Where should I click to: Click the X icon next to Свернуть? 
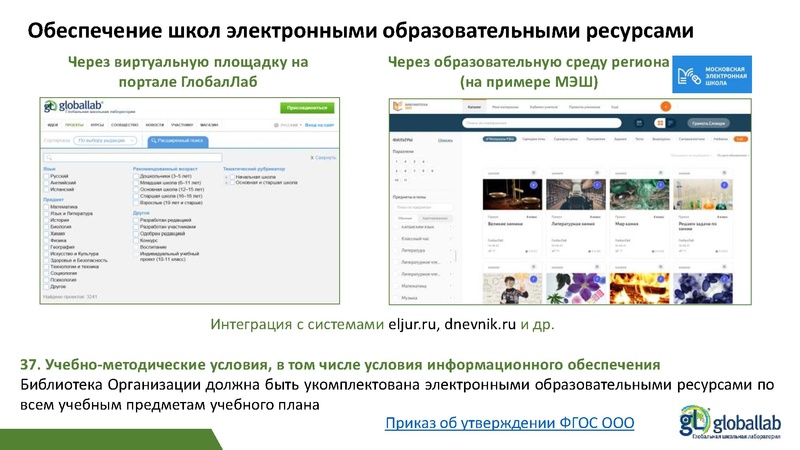(x=312, y=158)
